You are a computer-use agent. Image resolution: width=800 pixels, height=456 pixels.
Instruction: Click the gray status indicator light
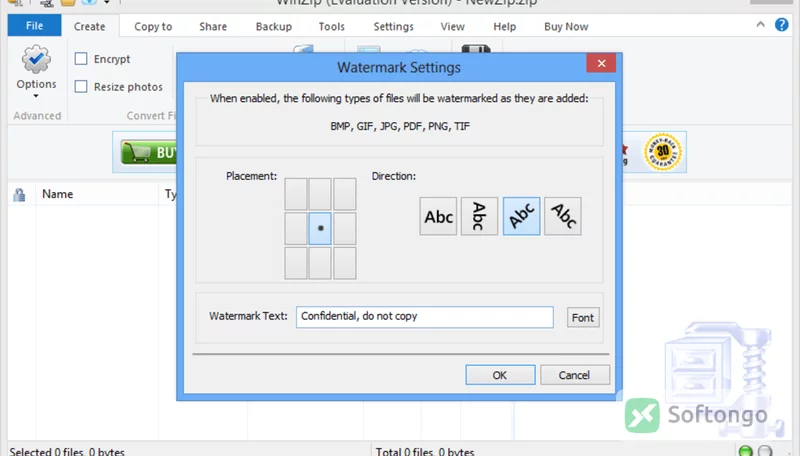point(765,451)
